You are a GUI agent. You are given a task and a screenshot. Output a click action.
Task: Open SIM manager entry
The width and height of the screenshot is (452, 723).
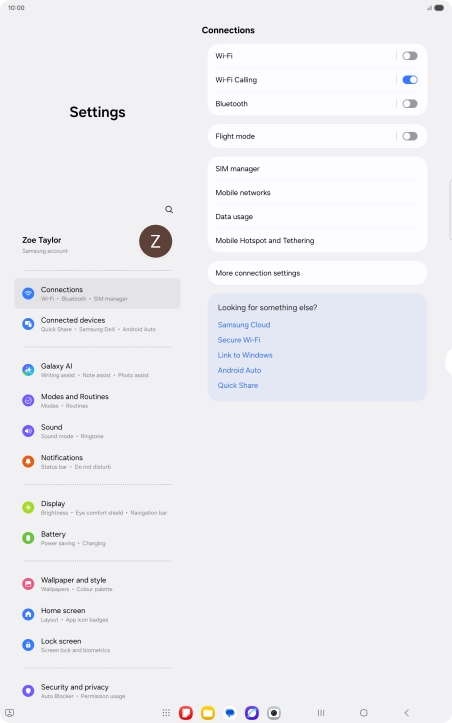tap(317, 169)
